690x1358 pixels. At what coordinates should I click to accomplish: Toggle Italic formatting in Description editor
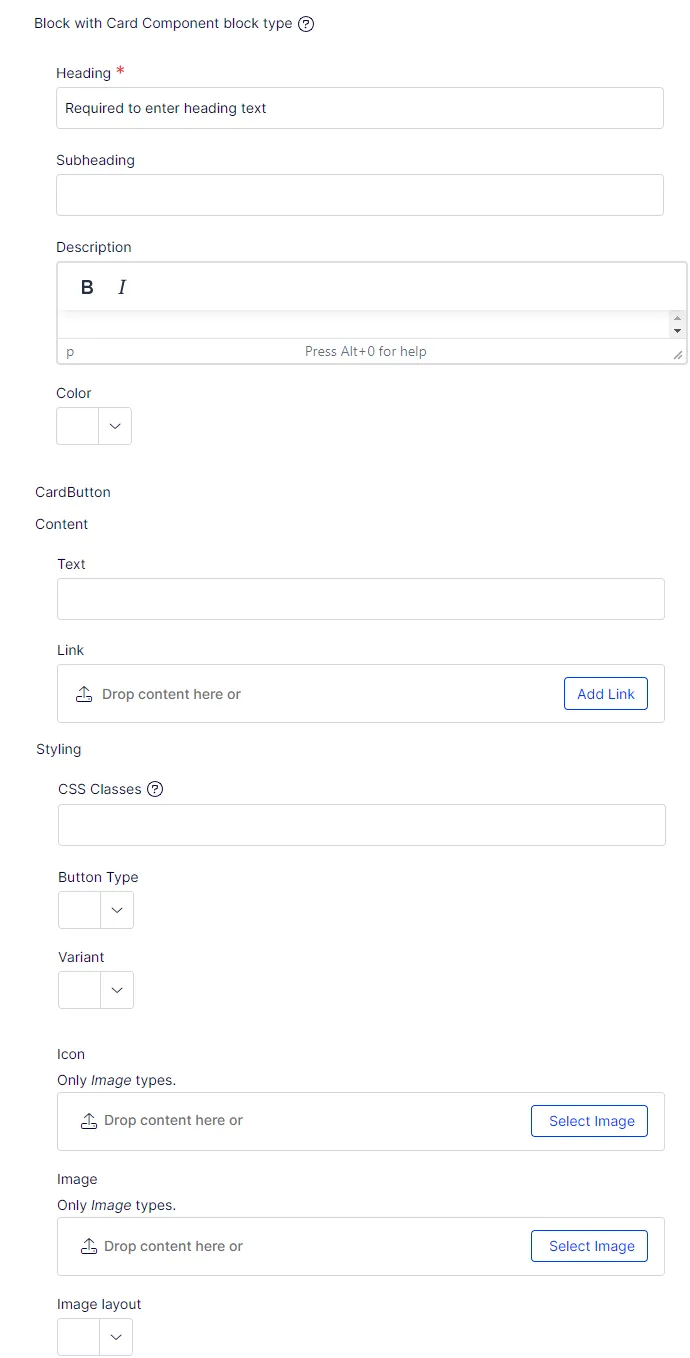[122, 287]
